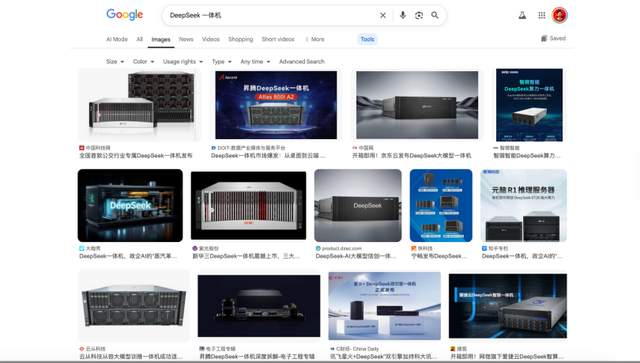Screen dimensions: 640x363
Task: Toggle the Tools button
Action: (367, 39)
